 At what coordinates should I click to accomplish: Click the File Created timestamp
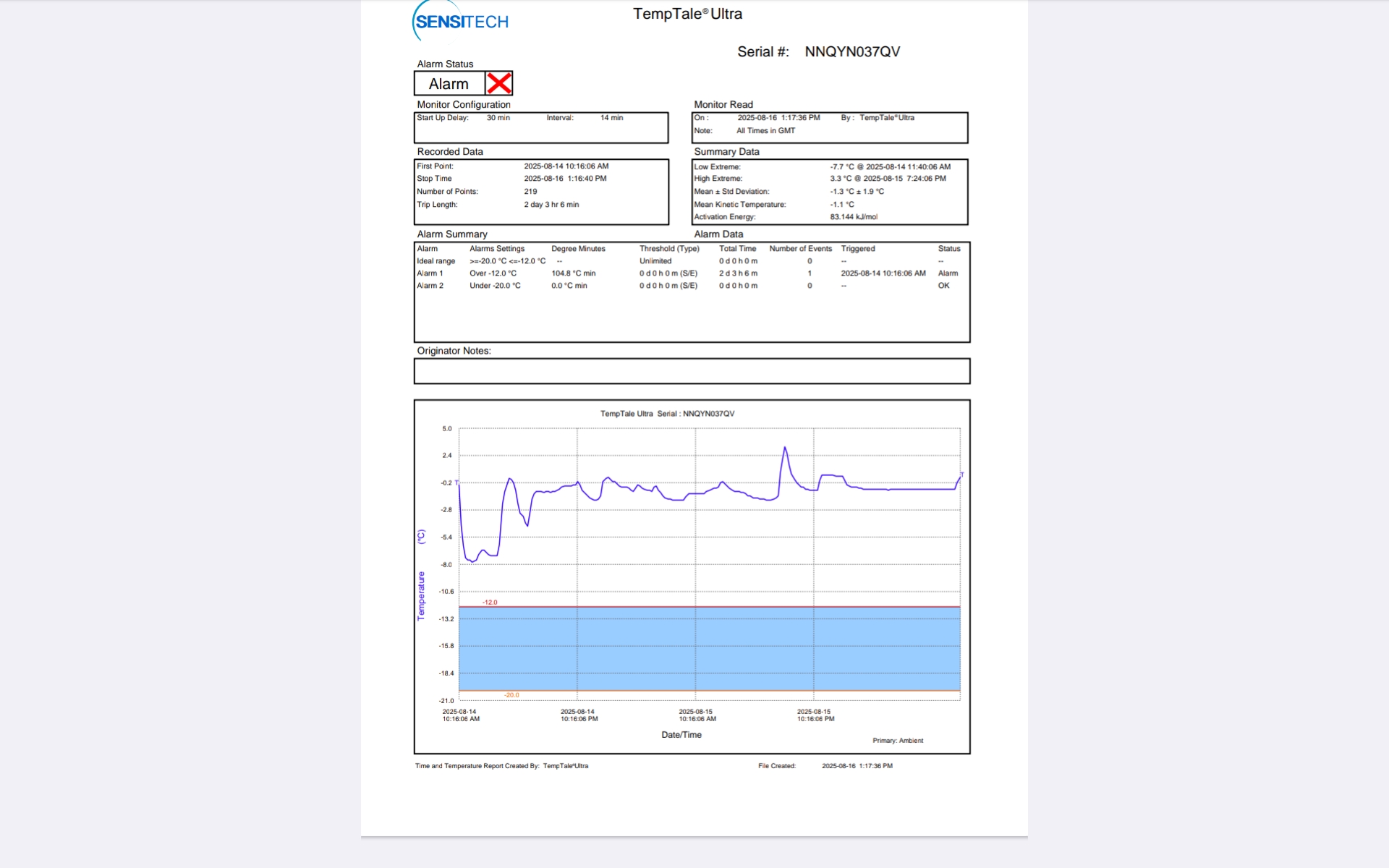click(x=857, y=766)
